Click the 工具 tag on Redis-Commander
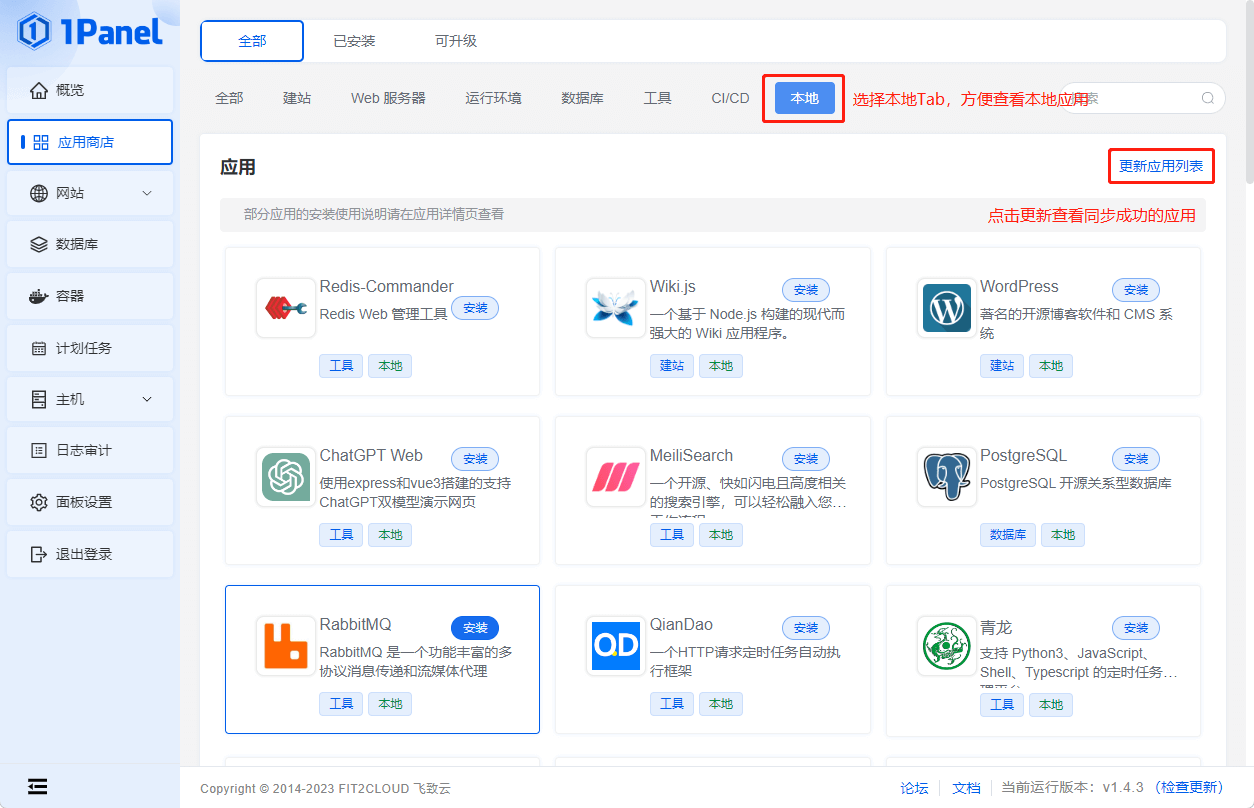 341,366
